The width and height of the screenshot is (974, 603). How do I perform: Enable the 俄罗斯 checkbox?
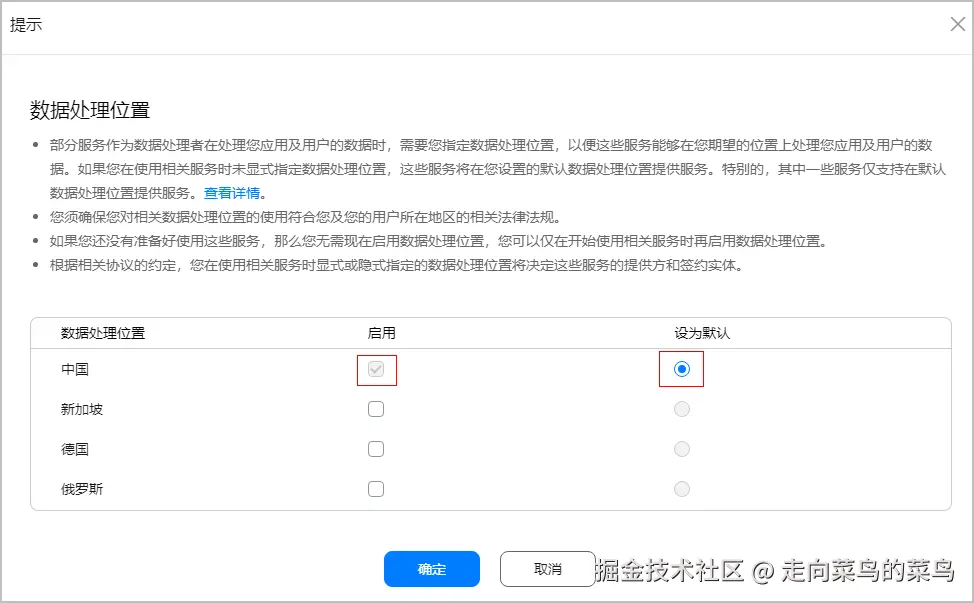coord(376,489)
